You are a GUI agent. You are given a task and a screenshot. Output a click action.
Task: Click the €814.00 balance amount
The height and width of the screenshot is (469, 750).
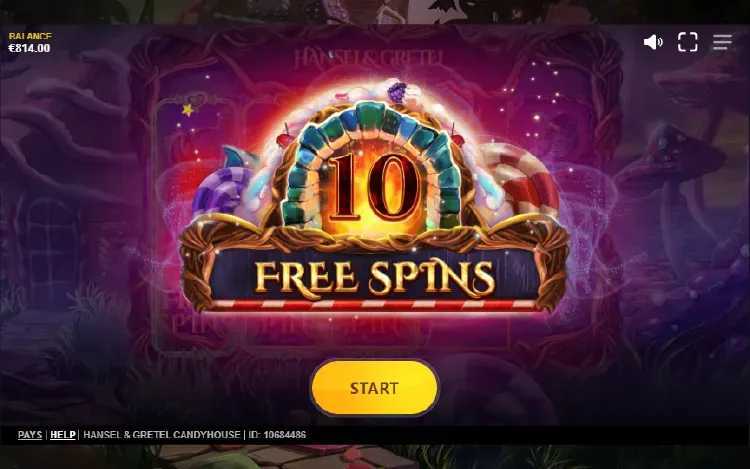[29, 48]
